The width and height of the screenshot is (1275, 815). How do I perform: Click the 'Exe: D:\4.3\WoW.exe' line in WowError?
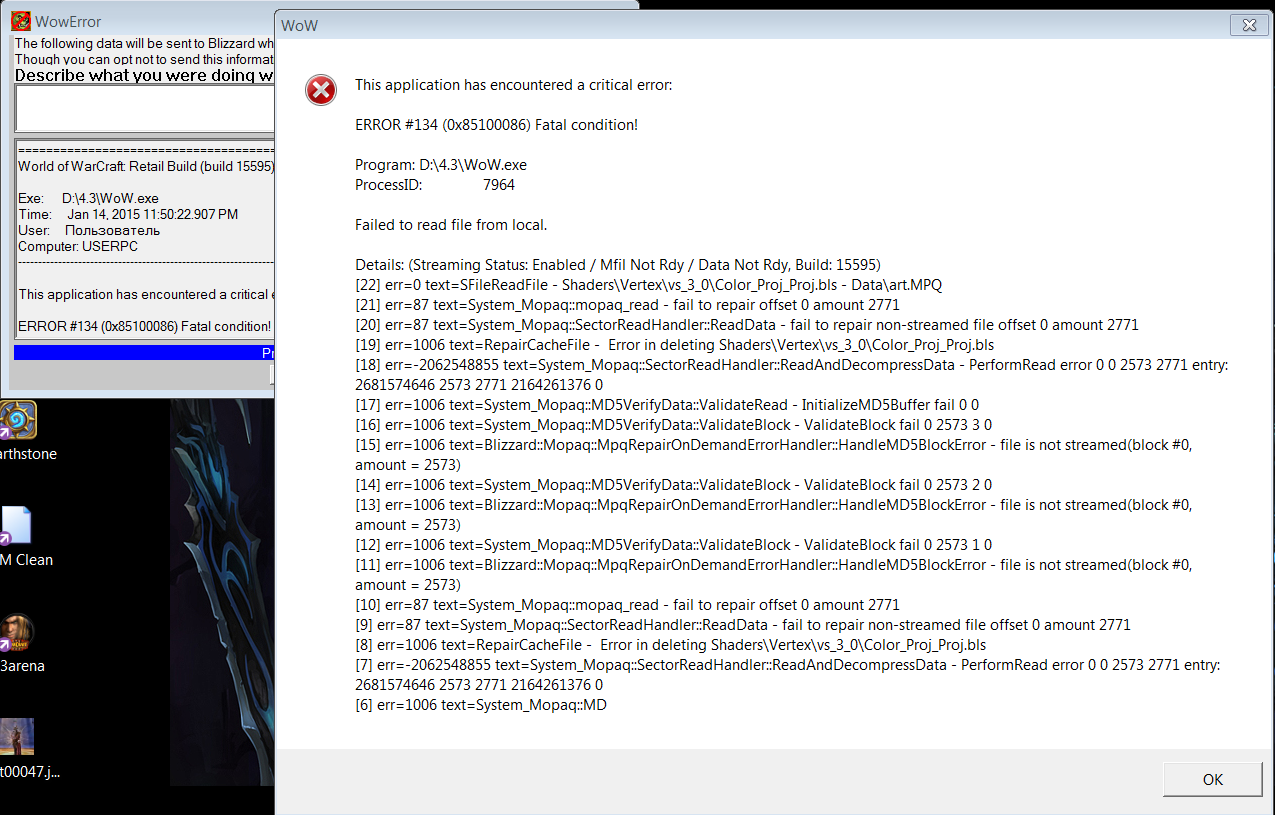[x=88, y=199]
